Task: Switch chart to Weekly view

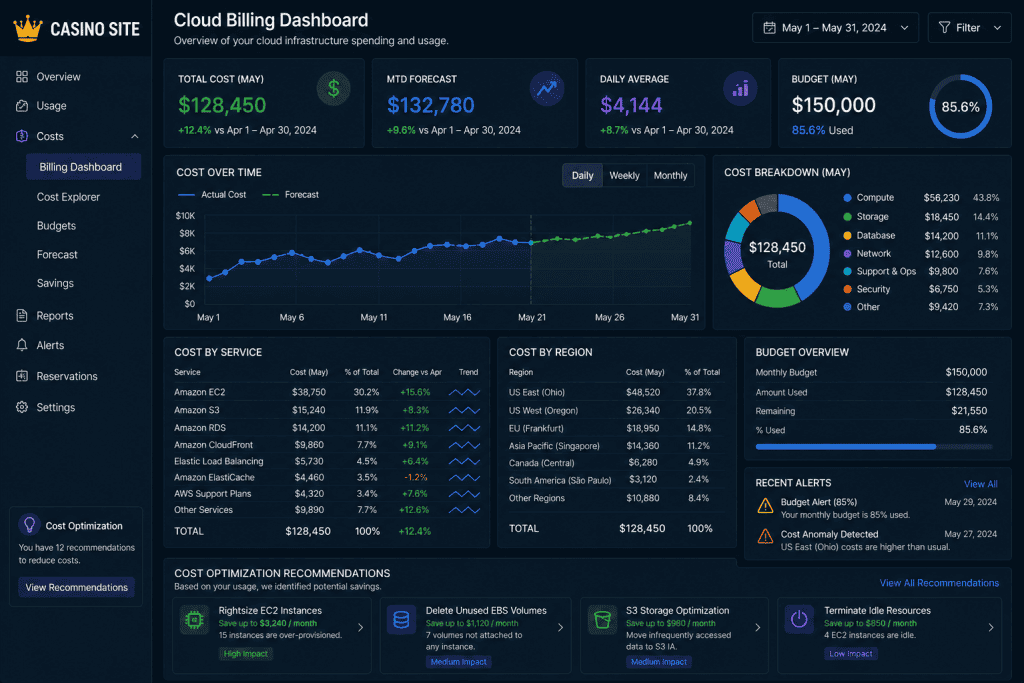Action: (x=624, y=175)
